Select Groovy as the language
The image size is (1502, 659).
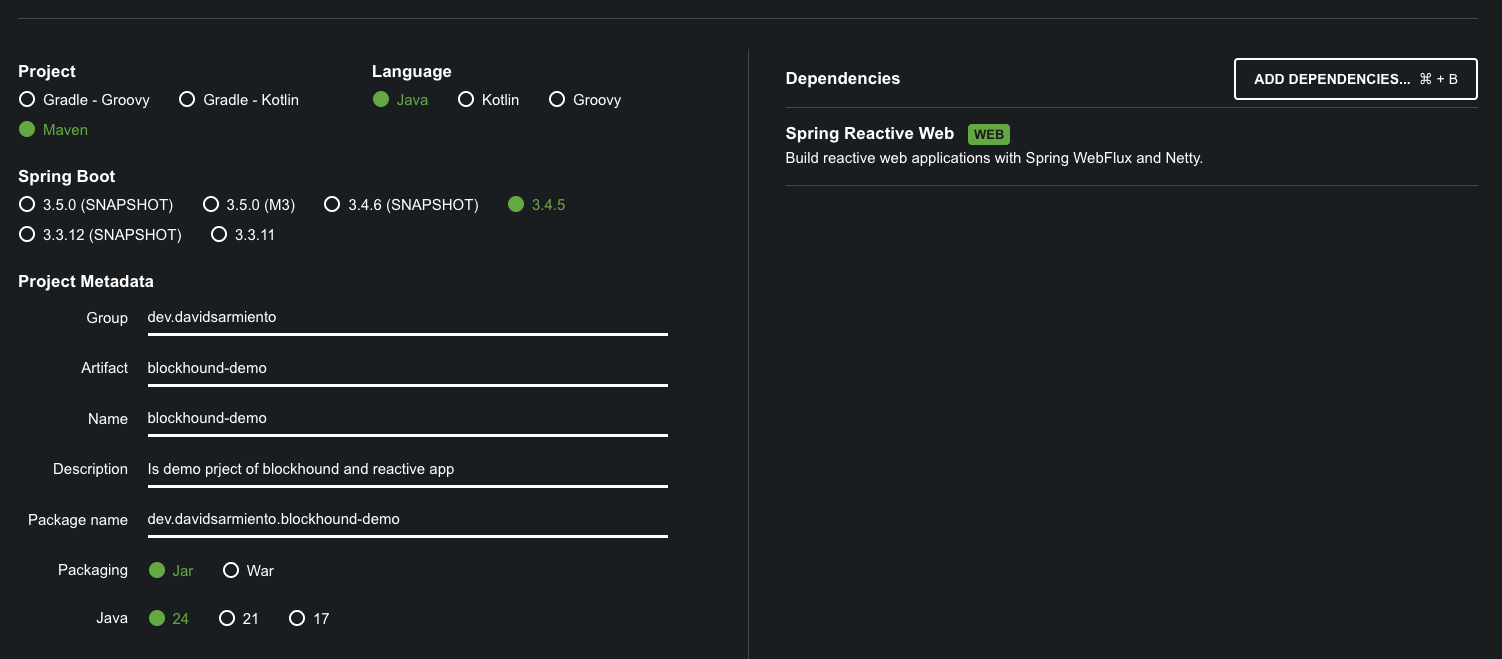[584, 100]
